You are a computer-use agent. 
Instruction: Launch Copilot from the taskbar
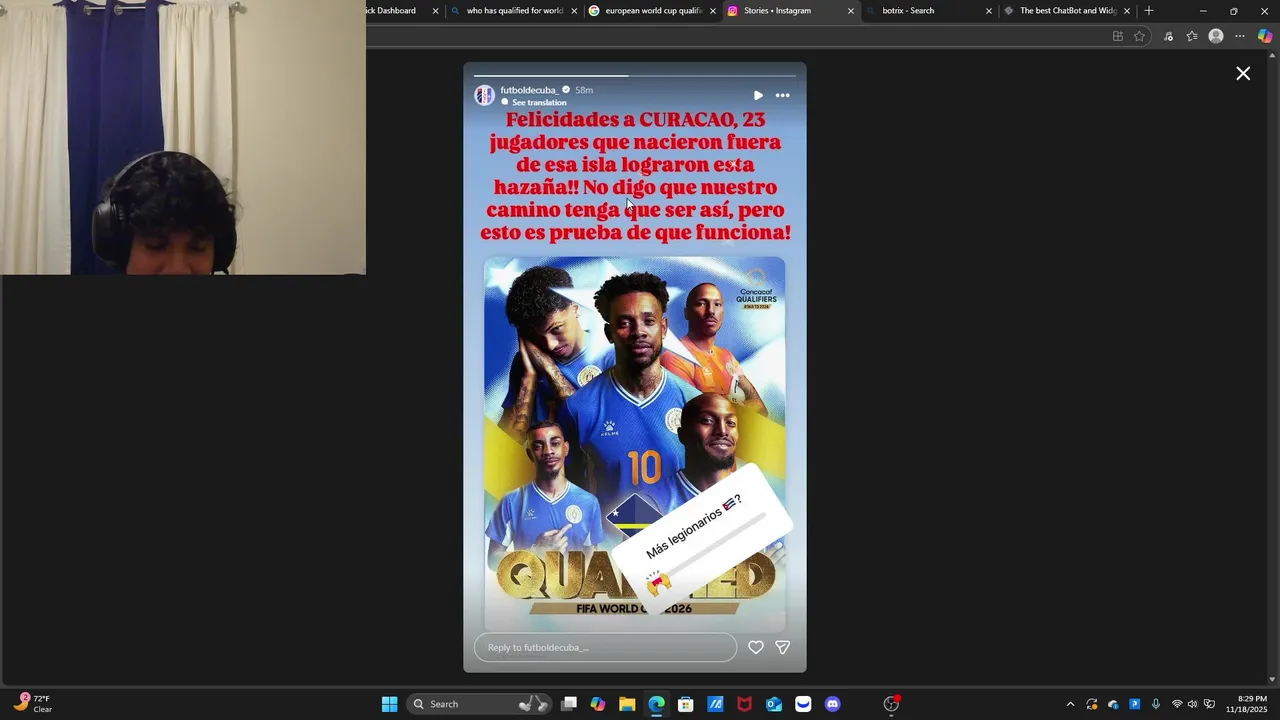598,704
